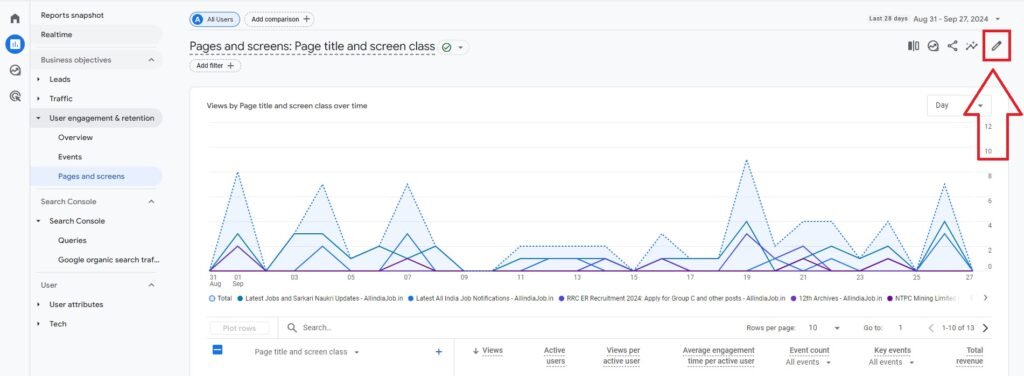Collapse the Business objectives section
Image resolution: width=1024 pixels, height=376 pixels.
pos(152,59)
